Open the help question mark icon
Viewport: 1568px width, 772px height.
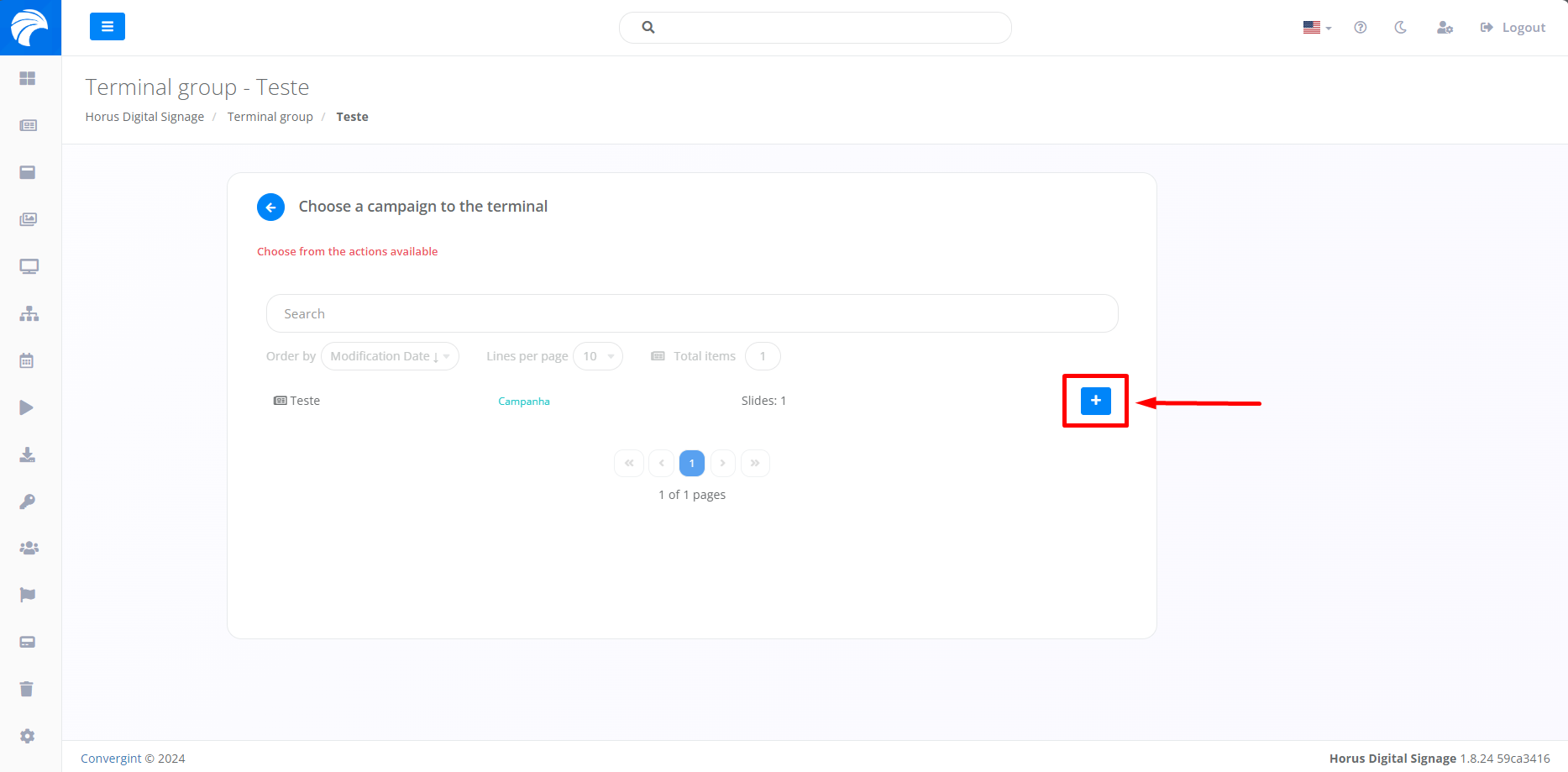1360,28
